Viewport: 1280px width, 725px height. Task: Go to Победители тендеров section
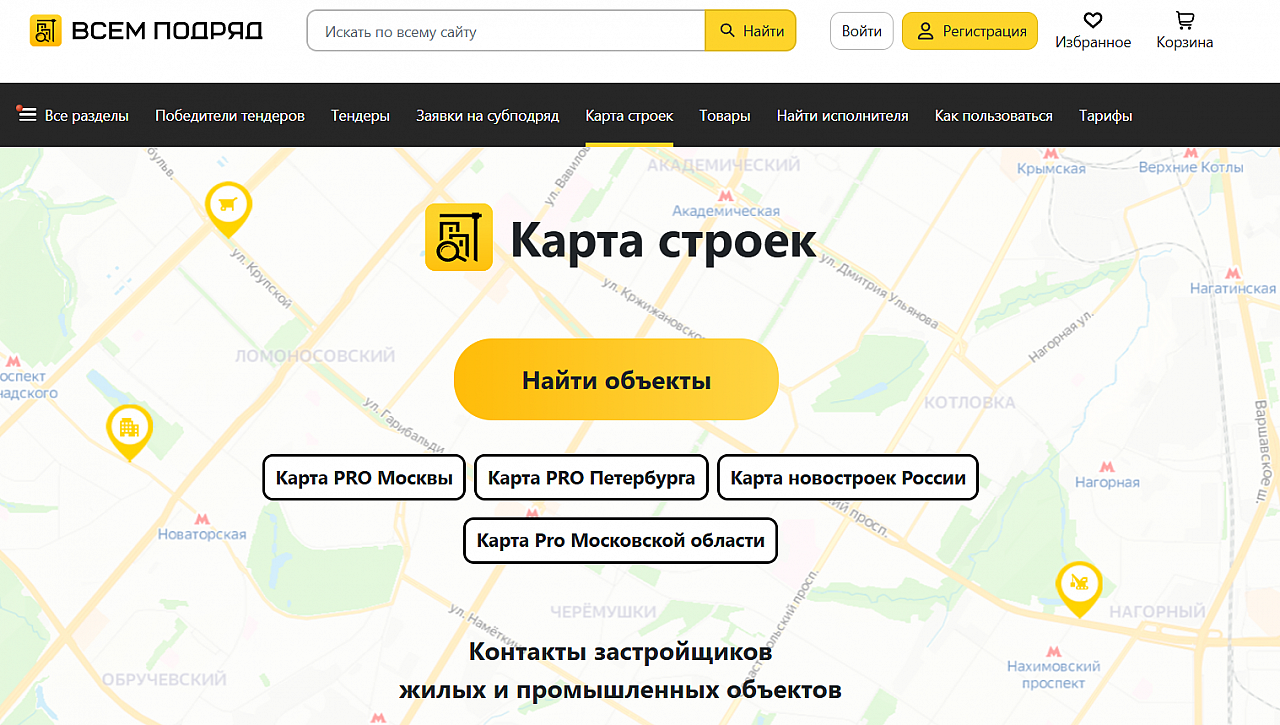[230, 115]
